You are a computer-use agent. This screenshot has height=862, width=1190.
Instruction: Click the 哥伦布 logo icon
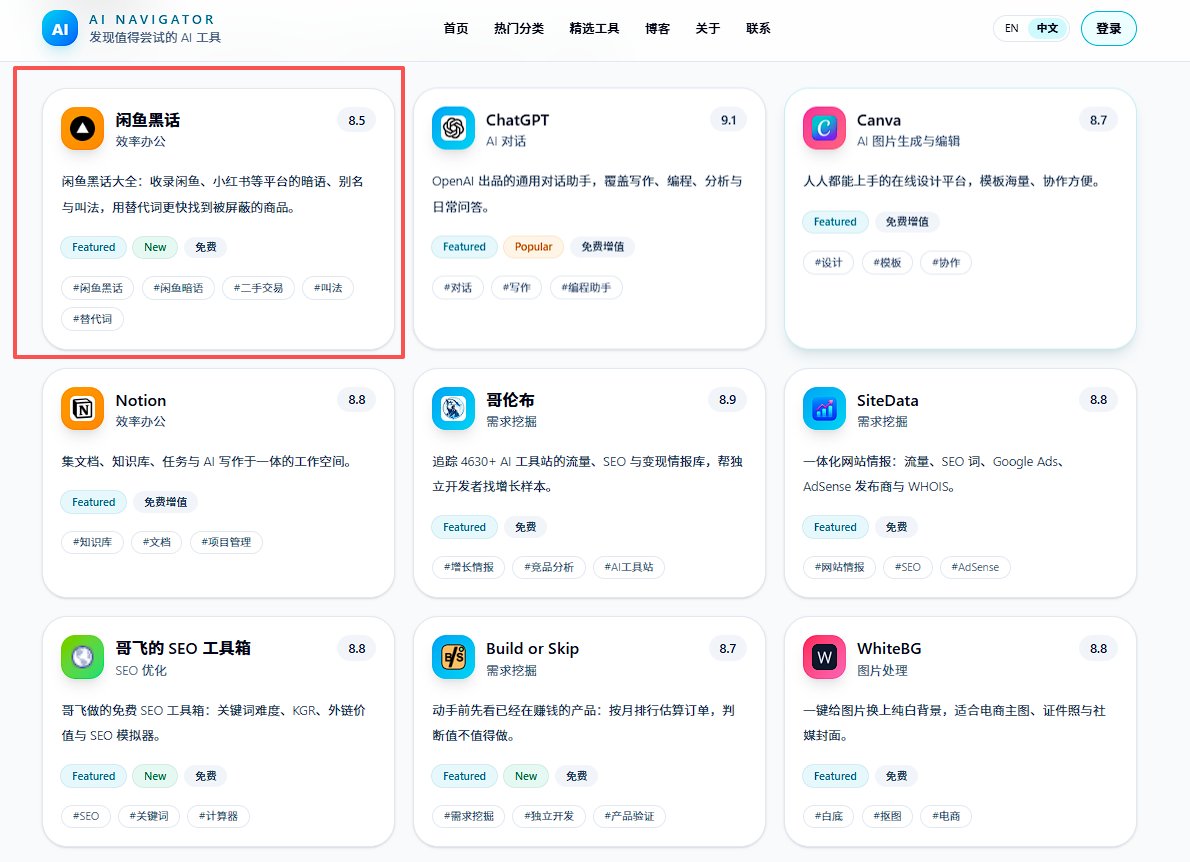453,408
